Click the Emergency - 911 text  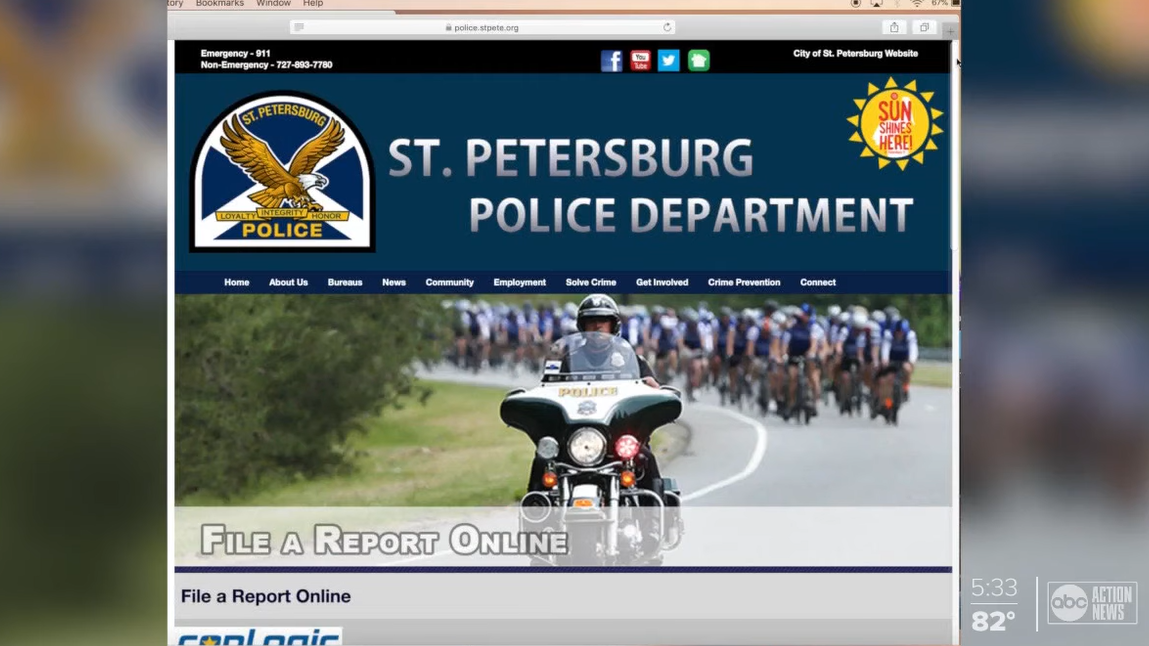(x=235, y=53)
